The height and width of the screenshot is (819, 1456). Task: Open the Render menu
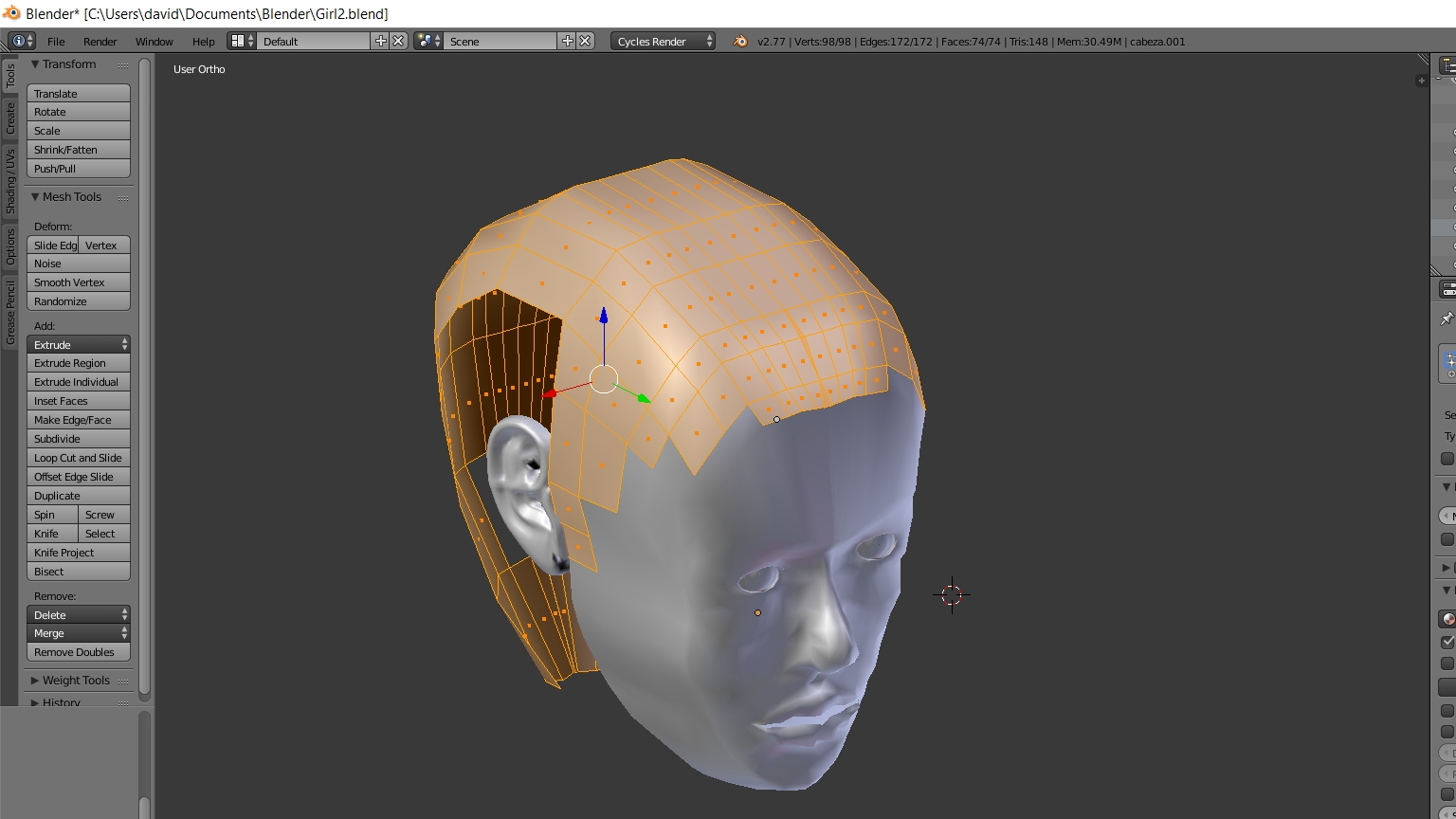(100, 42)
